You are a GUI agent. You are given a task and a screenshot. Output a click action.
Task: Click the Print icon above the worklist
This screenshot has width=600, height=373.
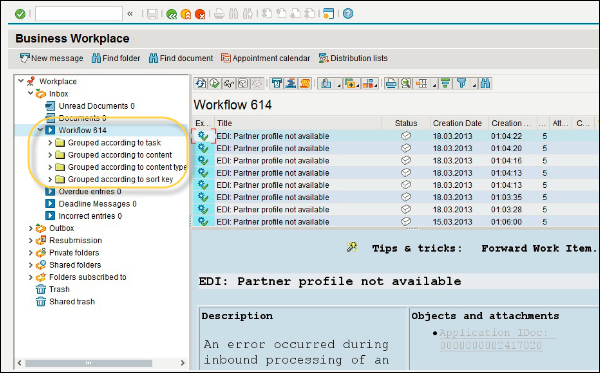(391, 83)
